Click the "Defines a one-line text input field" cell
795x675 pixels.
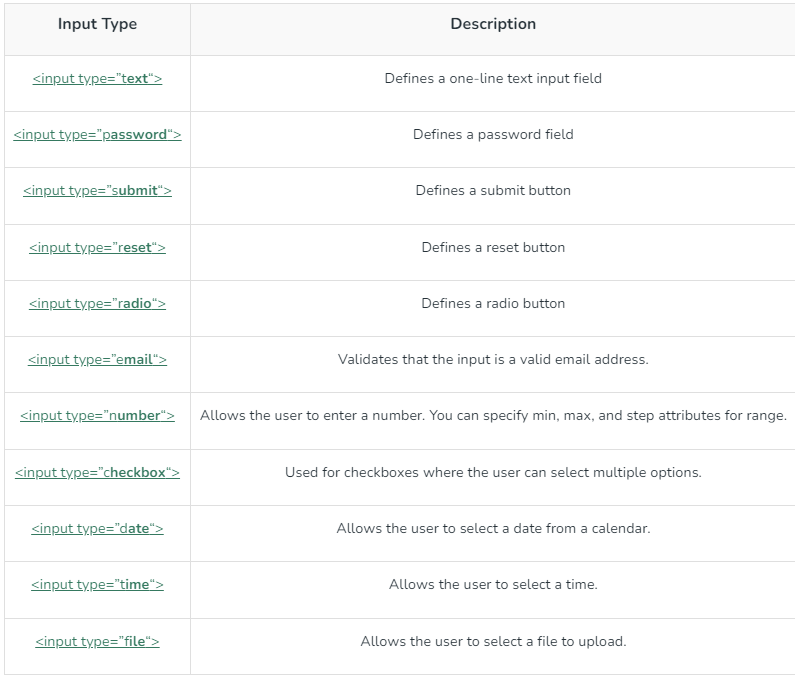(x=493, y=78)
